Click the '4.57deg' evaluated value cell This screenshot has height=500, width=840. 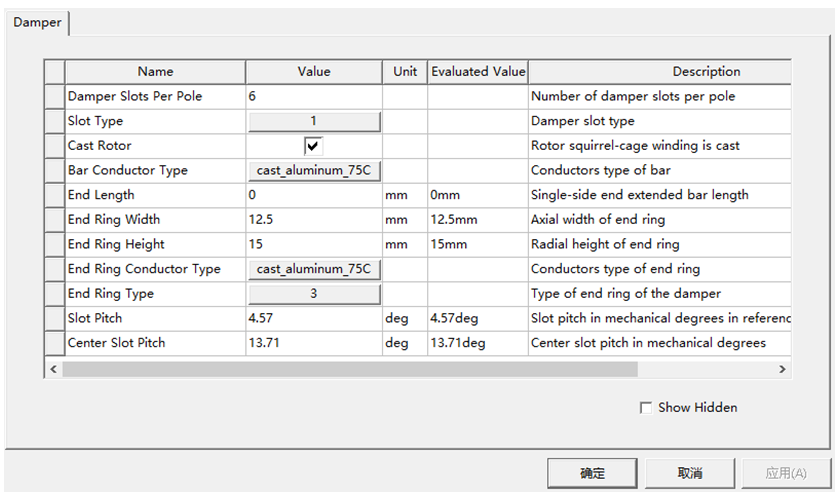(x=478, y=318)
